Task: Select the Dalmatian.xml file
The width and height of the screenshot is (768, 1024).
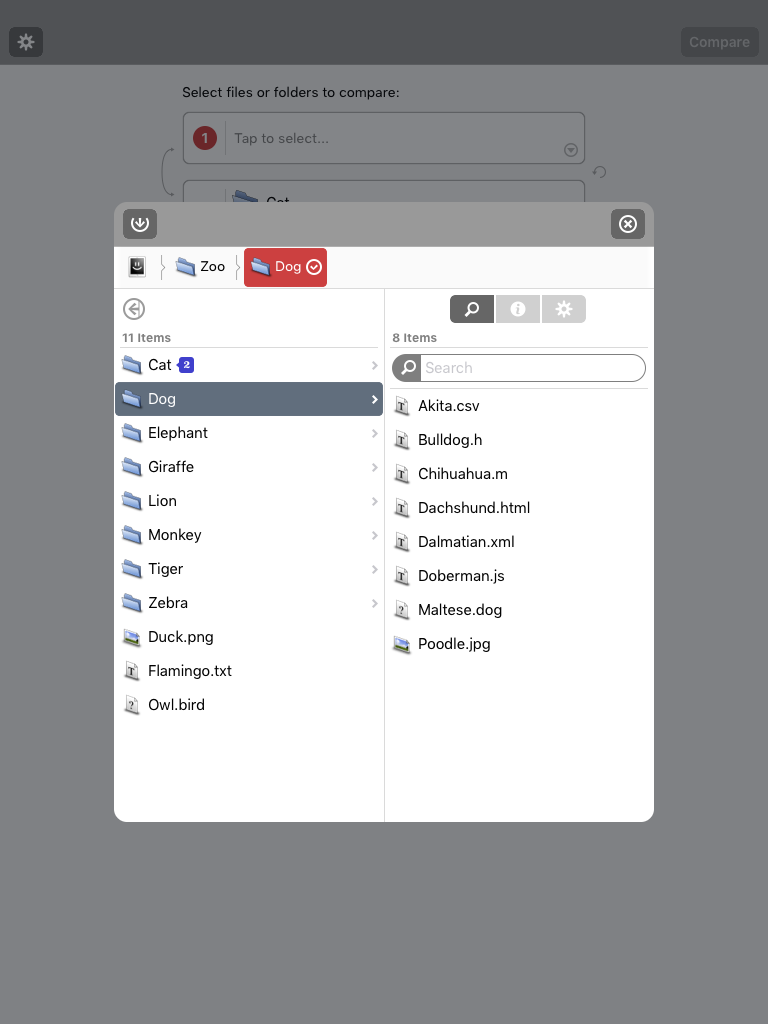Action: (x=519, y=541)
